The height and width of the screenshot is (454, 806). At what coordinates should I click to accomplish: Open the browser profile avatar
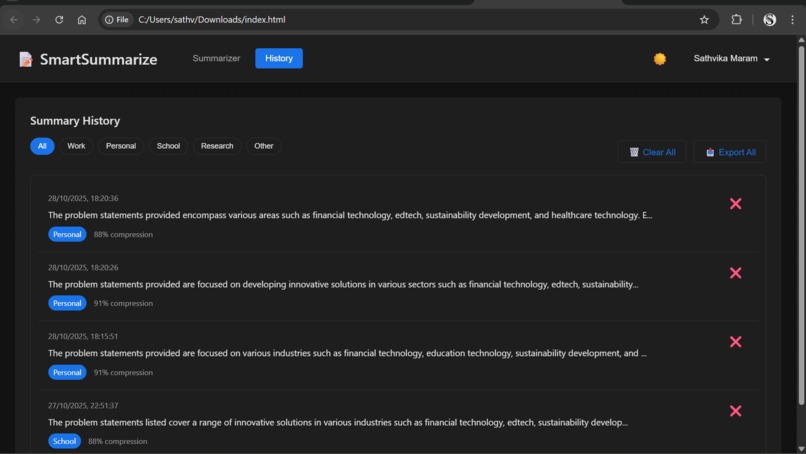click(x=770, y=20)
